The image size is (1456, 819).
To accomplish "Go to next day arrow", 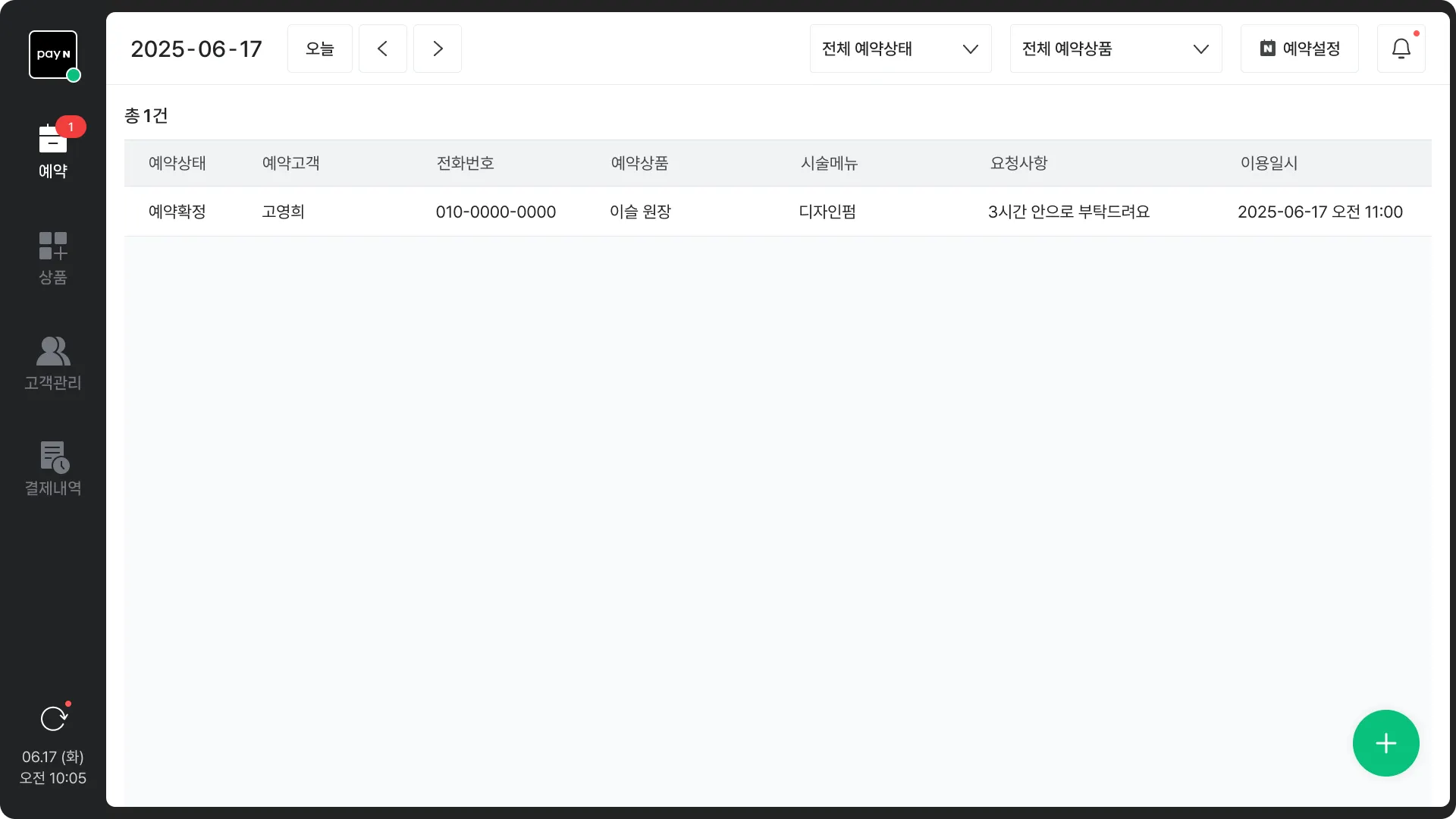I will tap(438, 49).
